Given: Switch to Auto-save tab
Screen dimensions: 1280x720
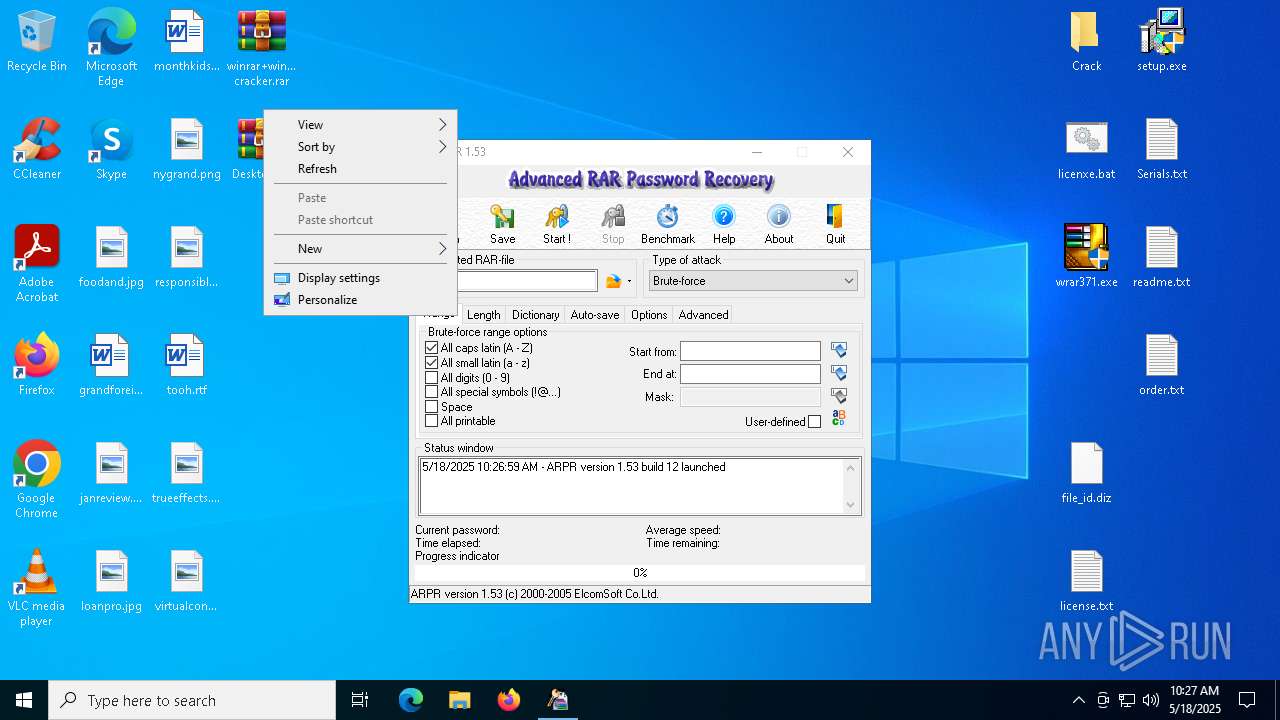Looking at the screenshot, I should 594,314.
